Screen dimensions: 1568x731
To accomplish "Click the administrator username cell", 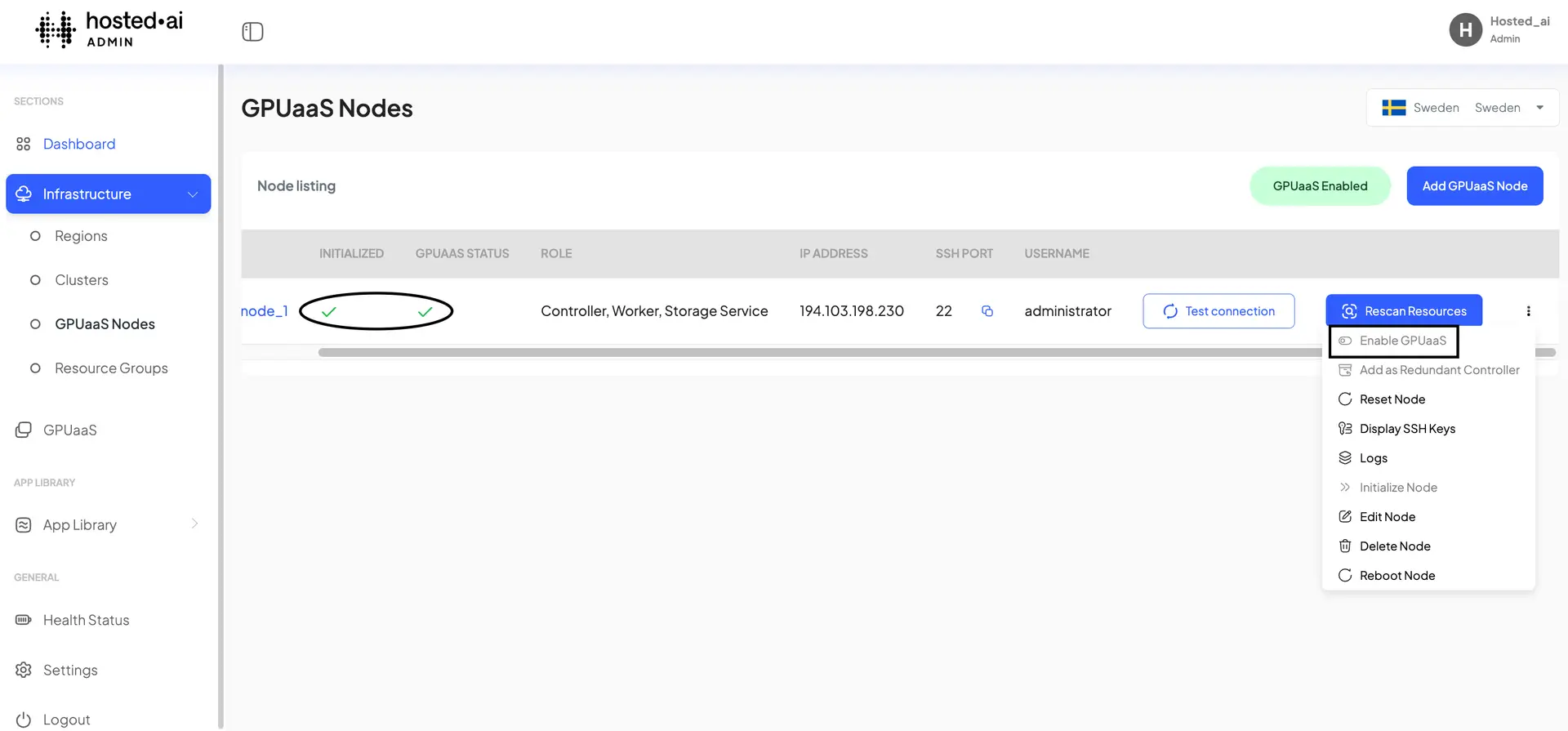I will point(1068,311).
